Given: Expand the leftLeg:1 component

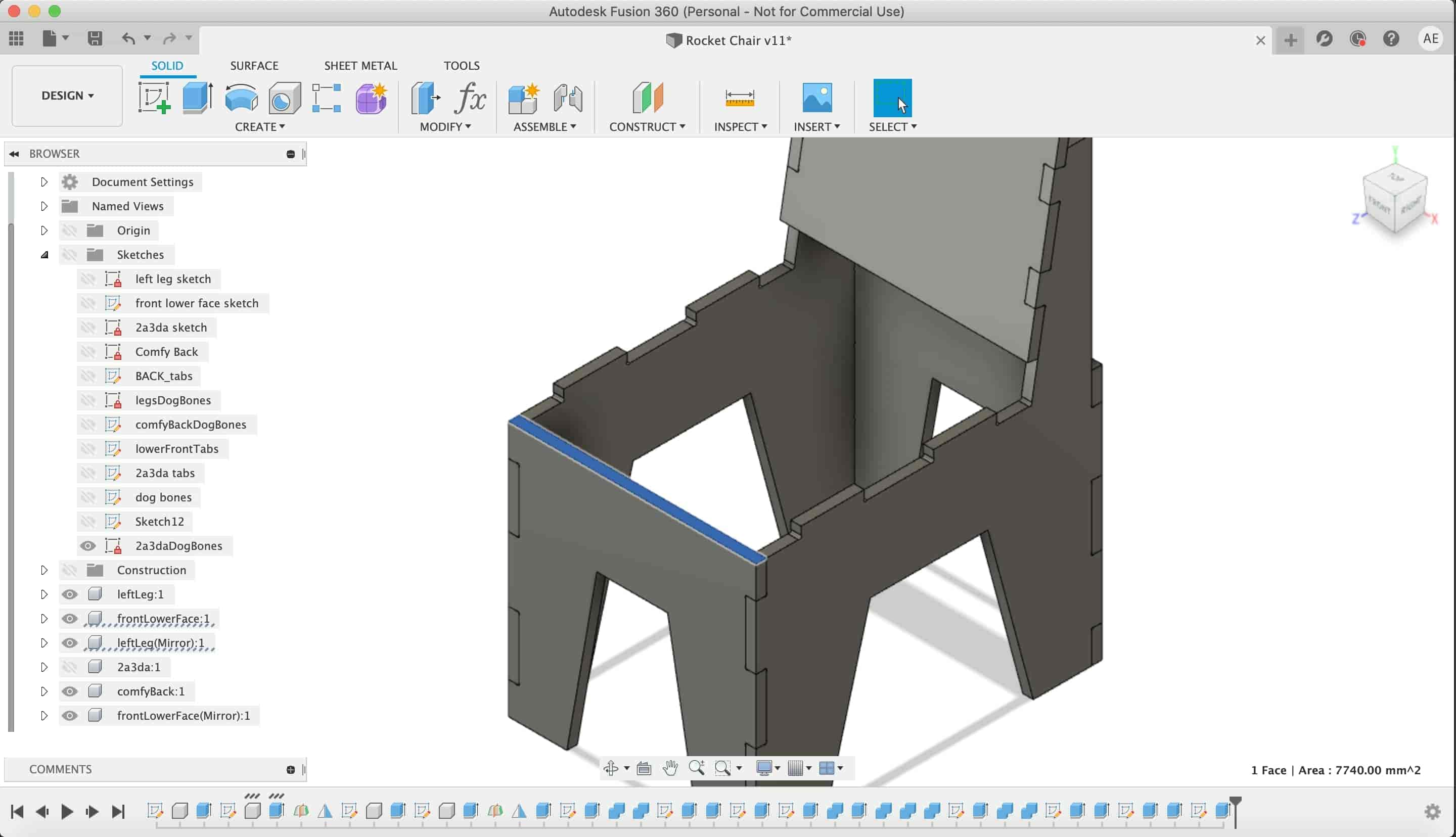Looking at the screenshot, I should coord(43,594).
